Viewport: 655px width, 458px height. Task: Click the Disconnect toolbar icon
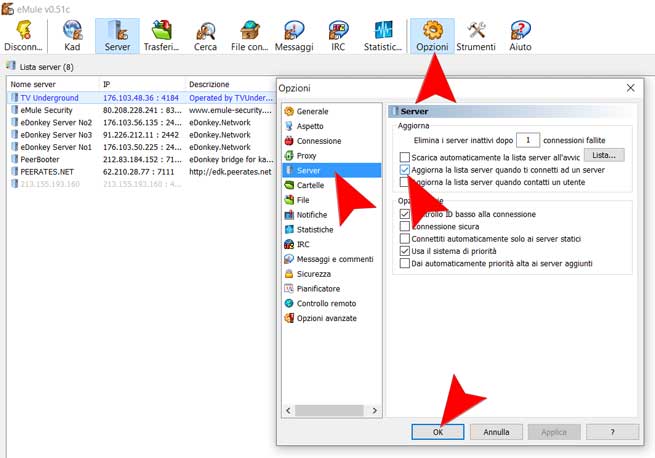(x=23, y=36)
